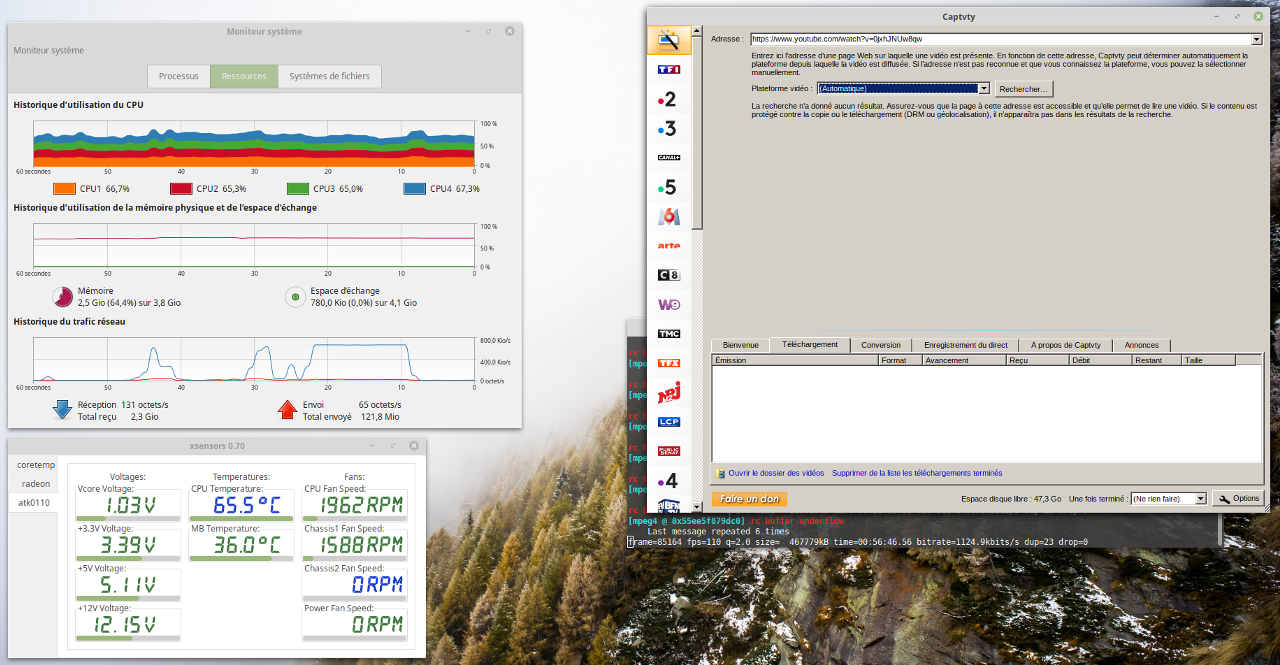Screen dimensions: 1280x665
Task: Open the Plateforme vidéo dropdown
Action: [984, 89]
